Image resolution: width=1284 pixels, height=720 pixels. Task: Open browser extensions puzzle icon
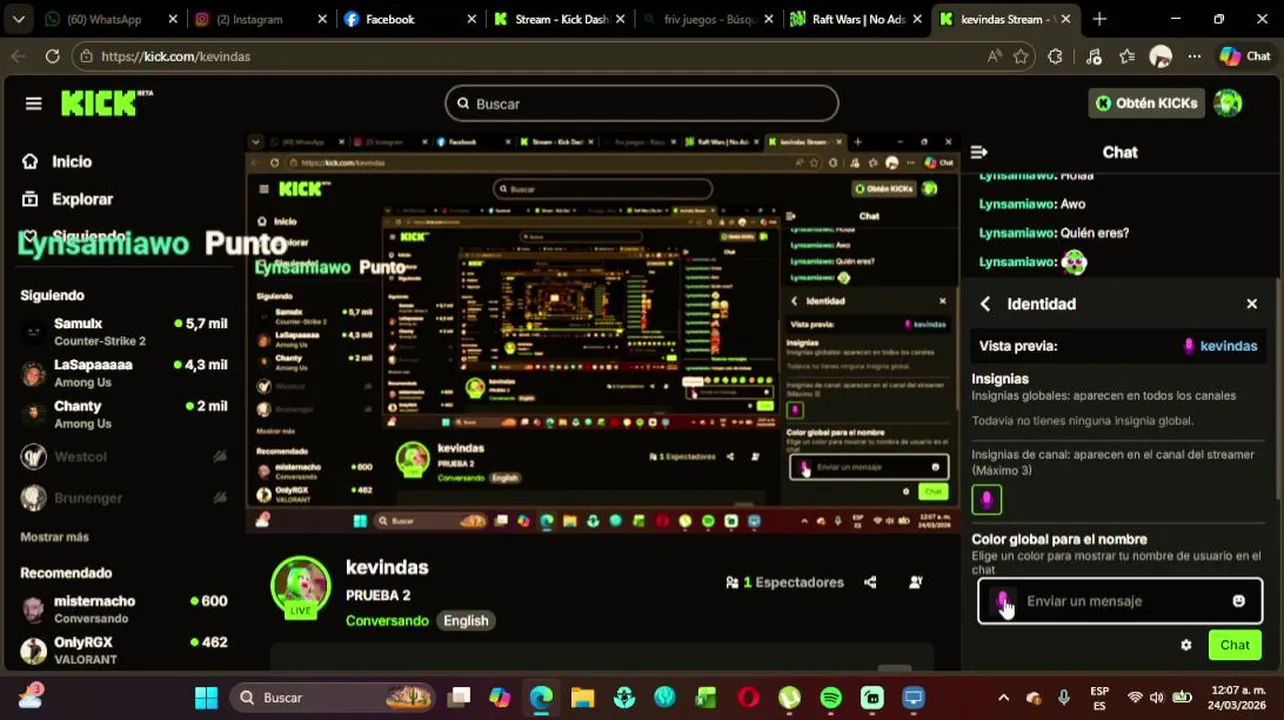(x=1055, y=57)
